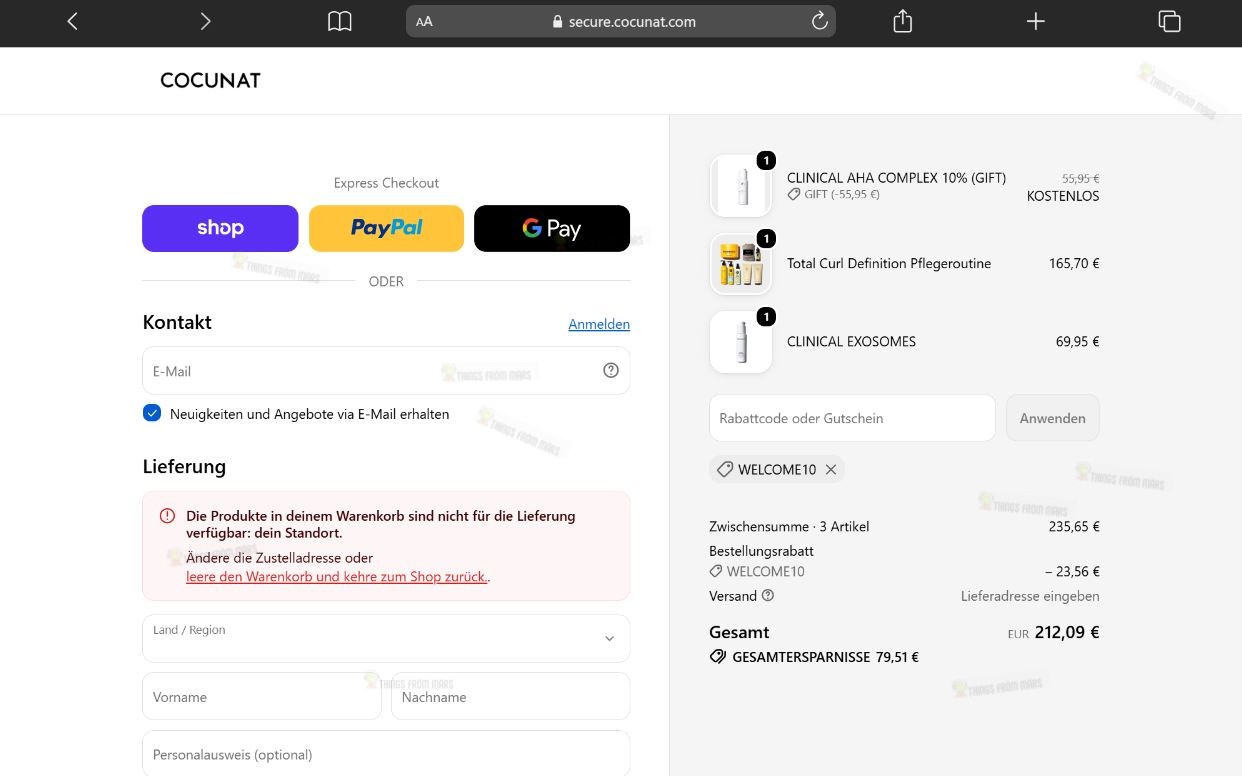Focus the Personalausweis (optional) field
This screenshot has width=1242, height=776.
tap(386, 754)
